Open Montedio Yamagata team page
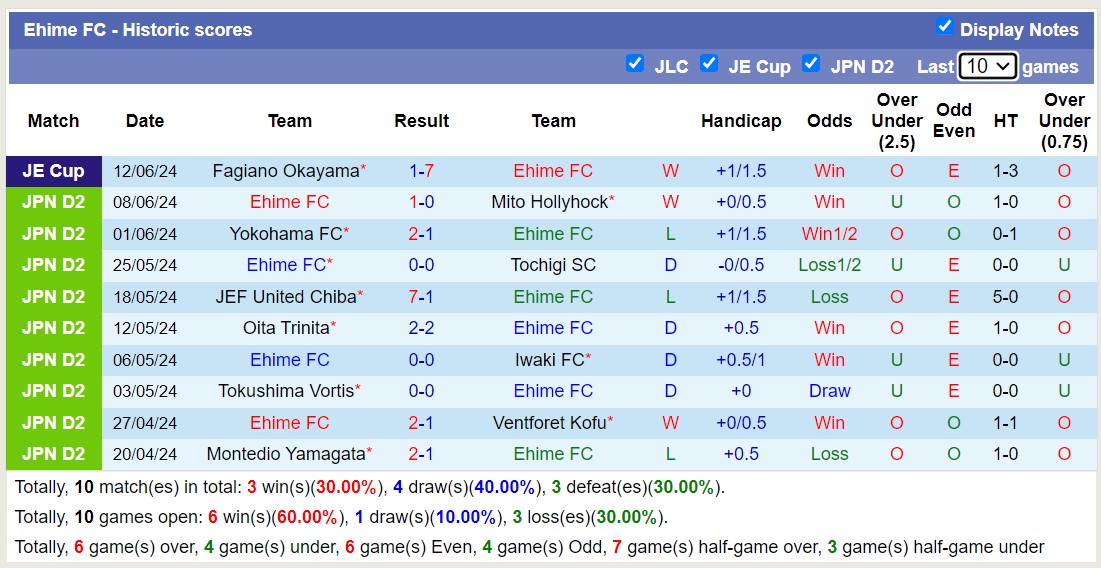This screenshot has height=568, width=1101. [285, 454]
